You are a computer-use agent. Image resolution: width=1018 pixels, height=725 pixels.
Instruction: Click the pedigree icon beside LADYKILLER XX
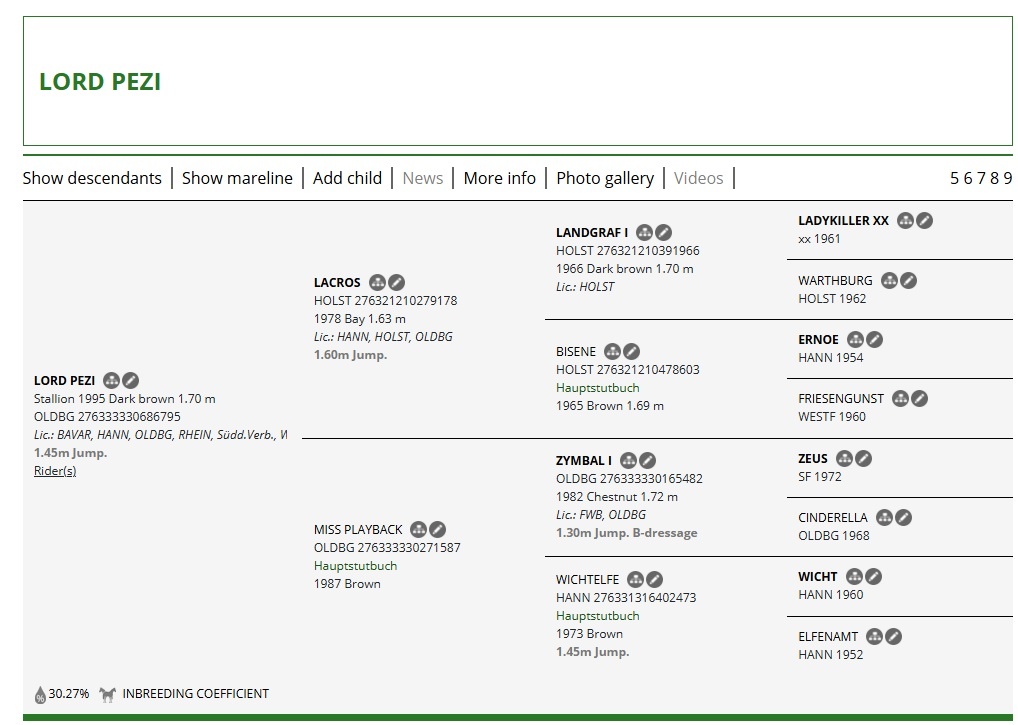pyautogui.click(x=905, y=221)
